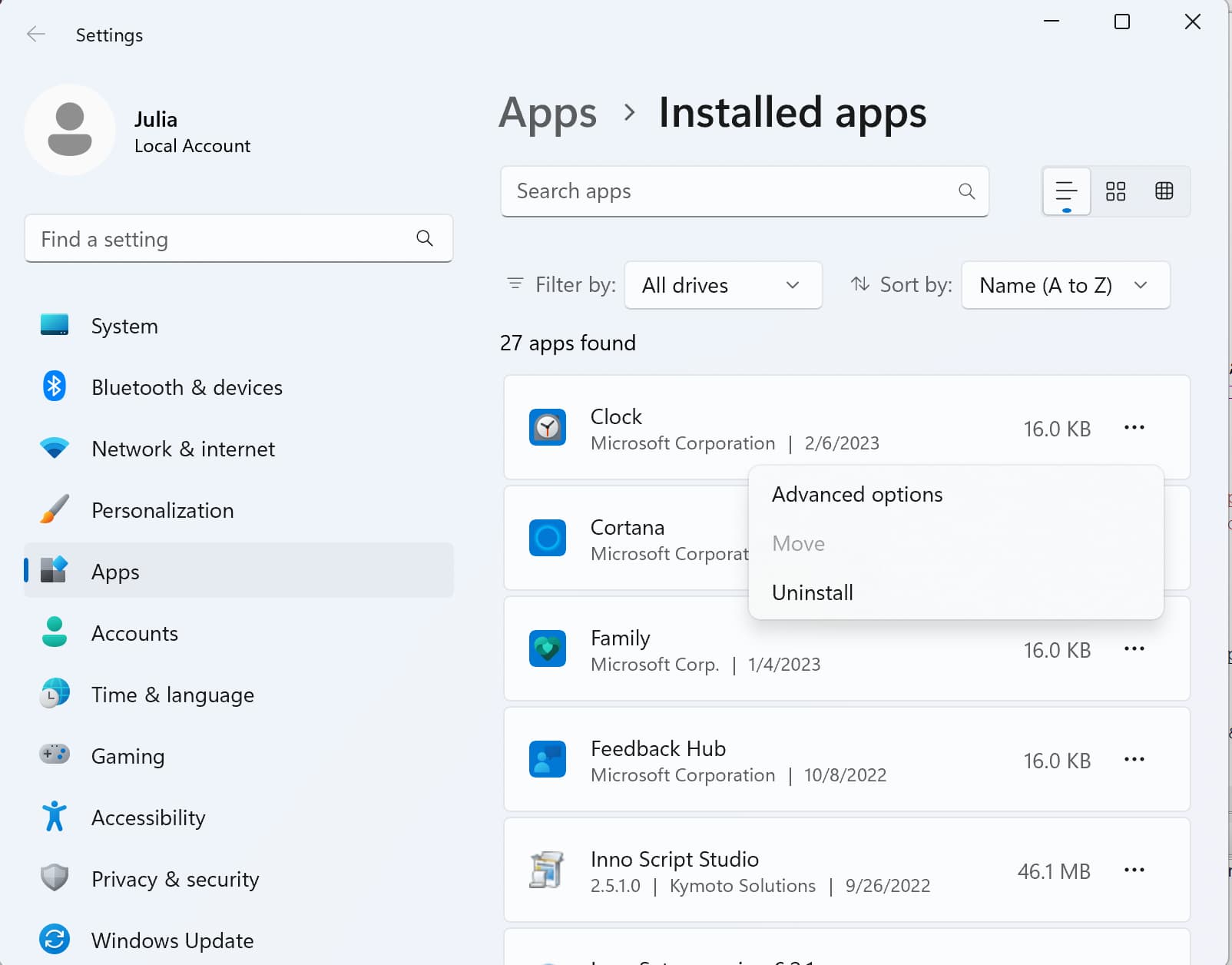Toggle the Clock app three-dot menu
The image size is (1232, 965).
click(x=1134, y=428)
